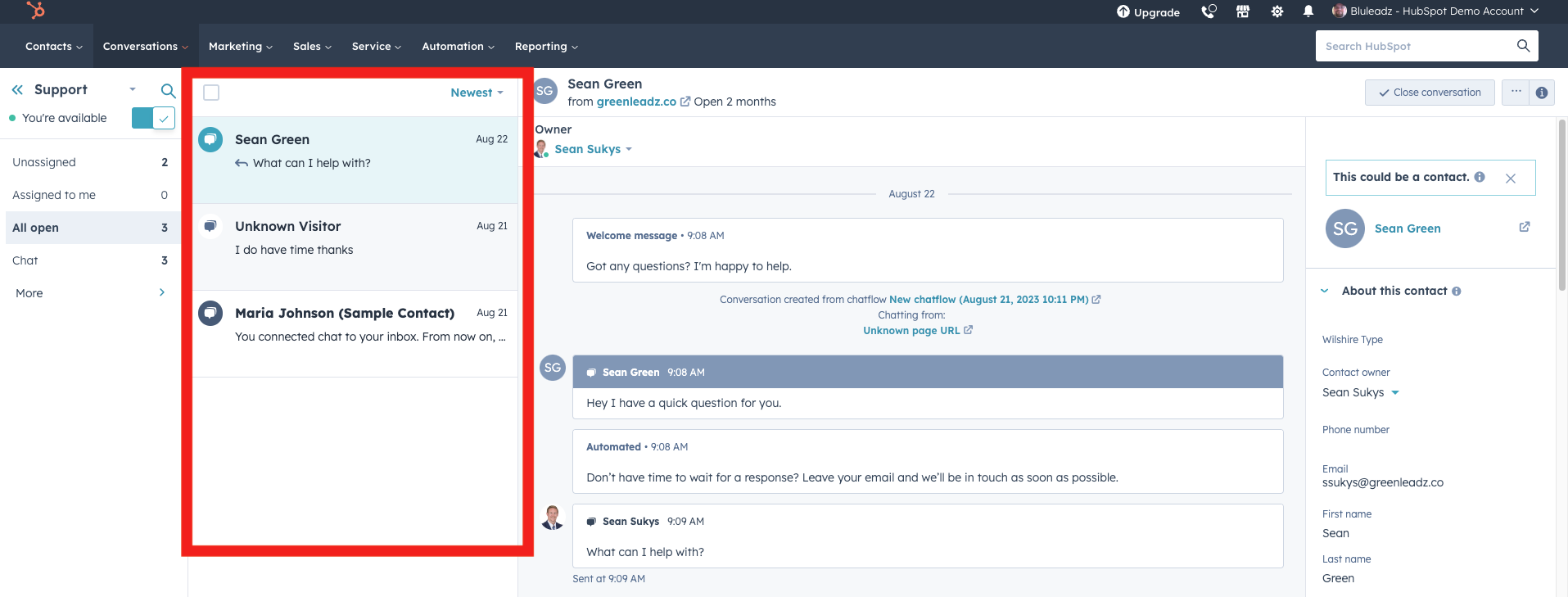Click Upgrade arrow icon
The height and width of the screenshot is (597, 1568).
[1123, 11]
